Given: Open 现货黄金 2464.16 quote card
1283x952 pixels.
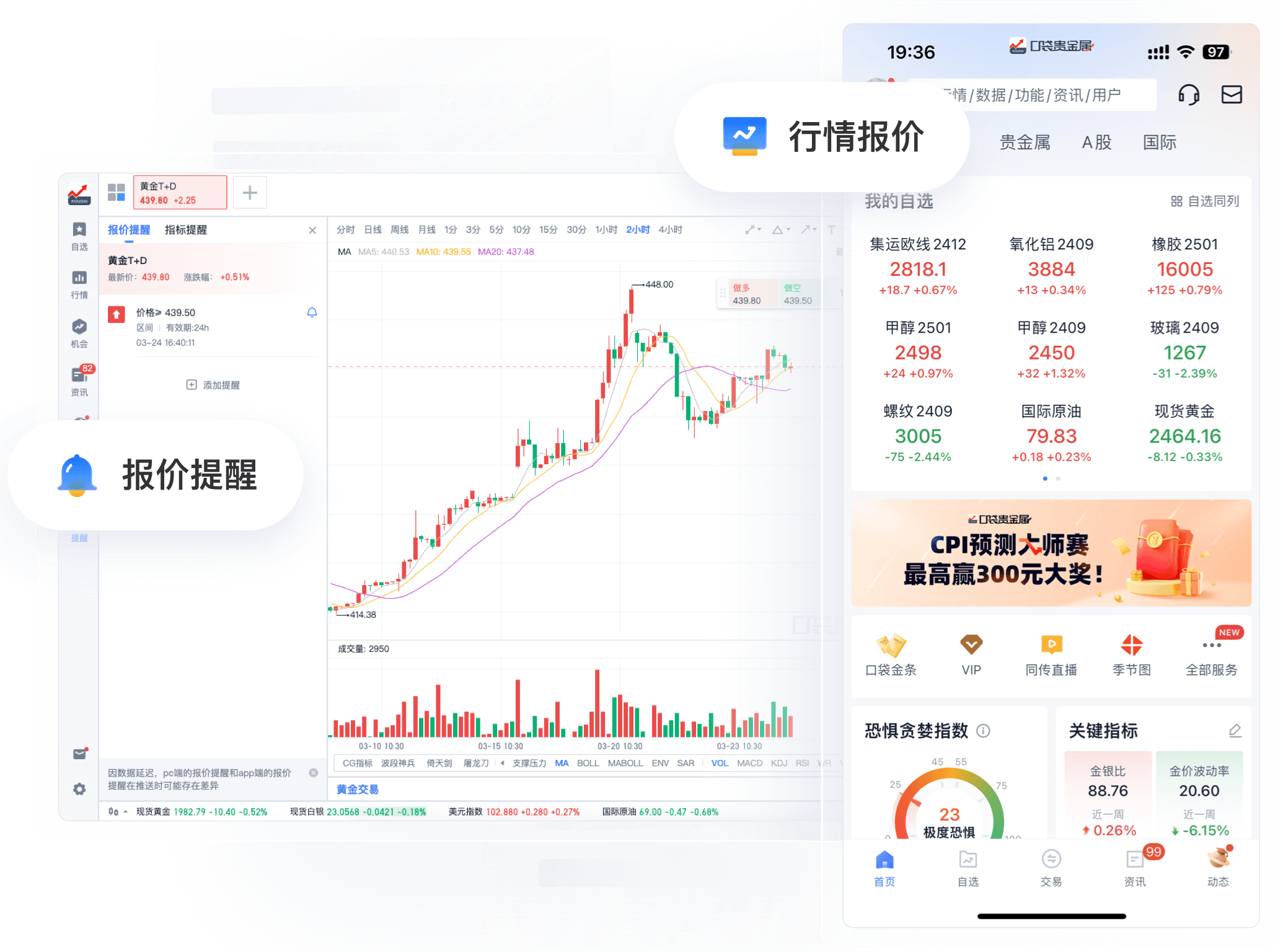Looking at the screenshot, I should click(x=1184, y=434).
